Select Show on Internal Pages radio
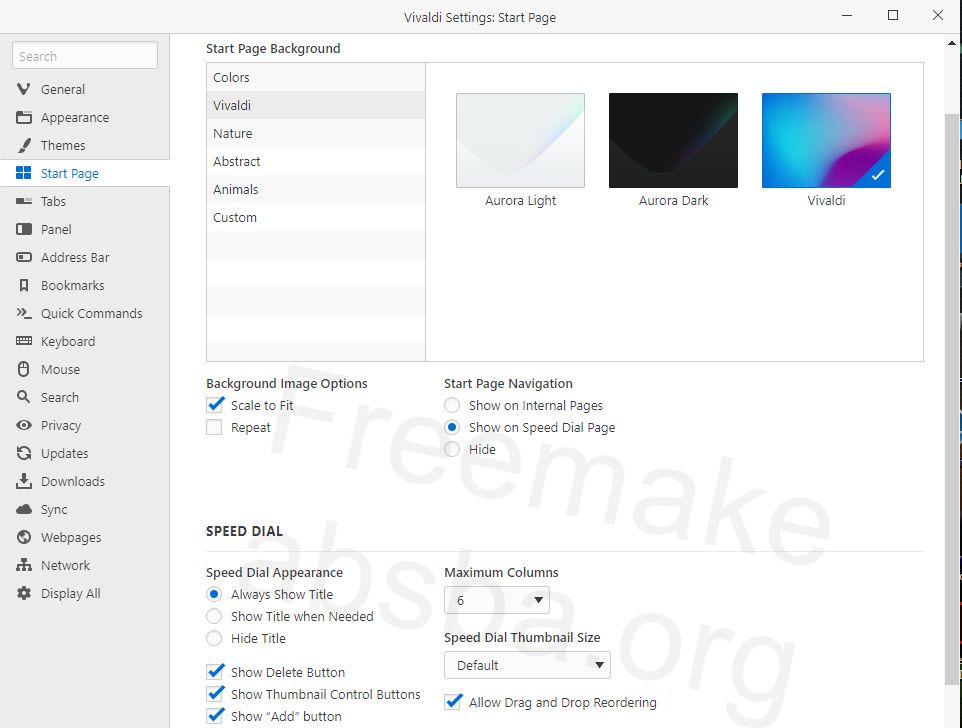The height and width of the screenshot is (728, 962). coord(452,405)
